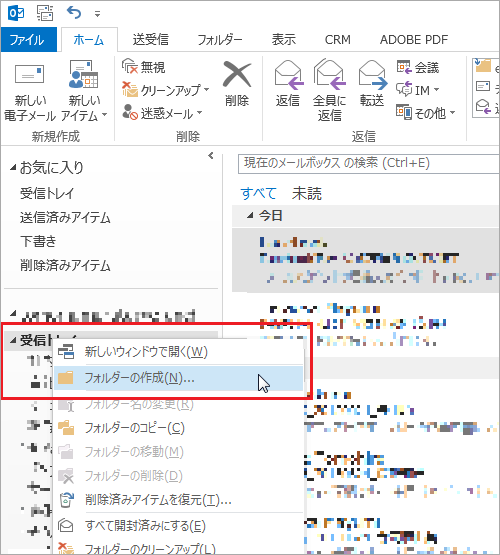Screen dimensions: 500x555
Task: Collapse the お気に入り favorites section
Action: pos(13,167)
